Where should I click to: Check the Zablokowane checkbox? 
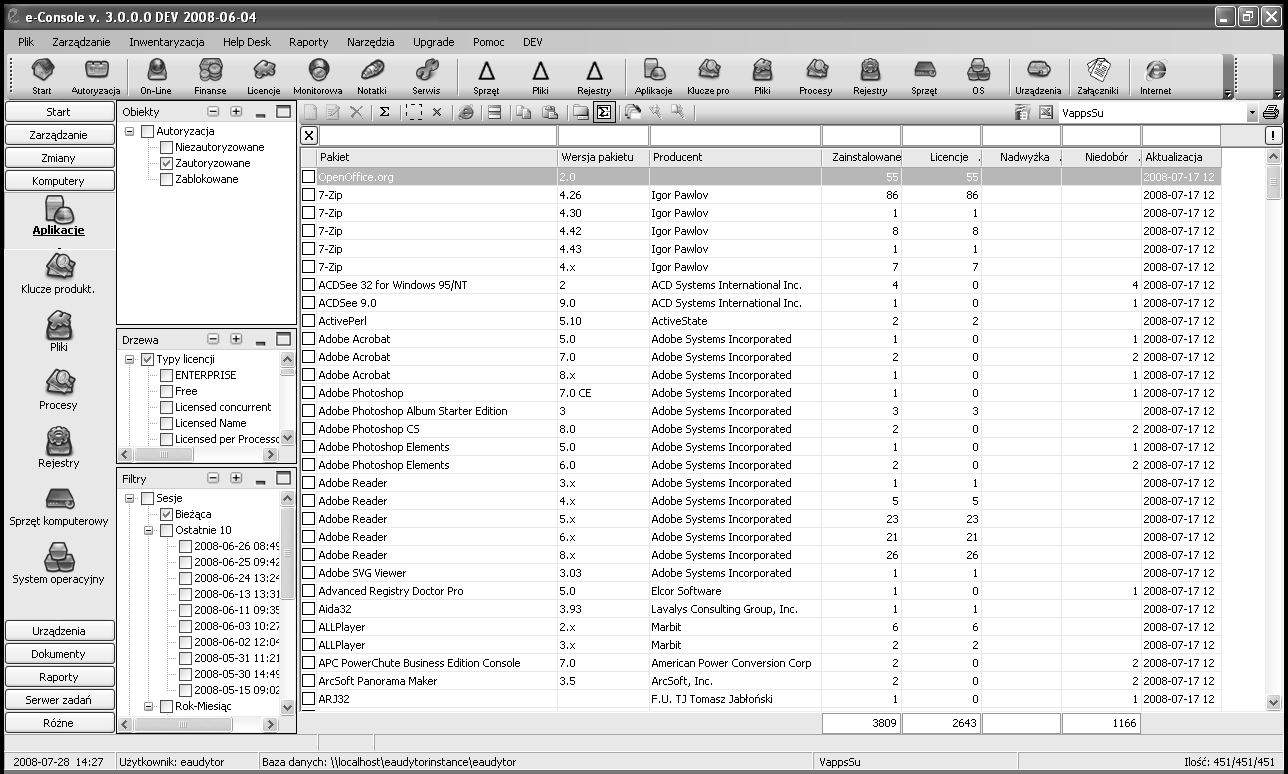point(167,179)
